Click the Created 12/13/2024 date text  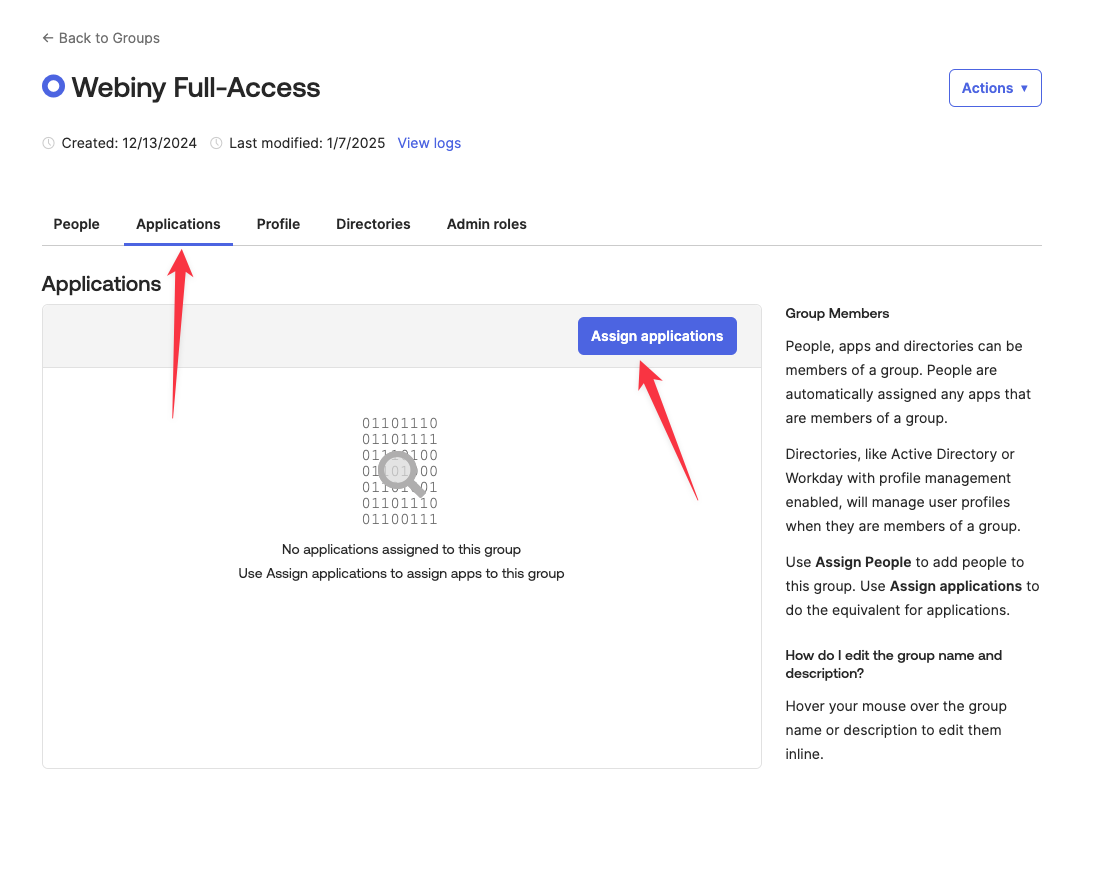(x=129, y=143)
